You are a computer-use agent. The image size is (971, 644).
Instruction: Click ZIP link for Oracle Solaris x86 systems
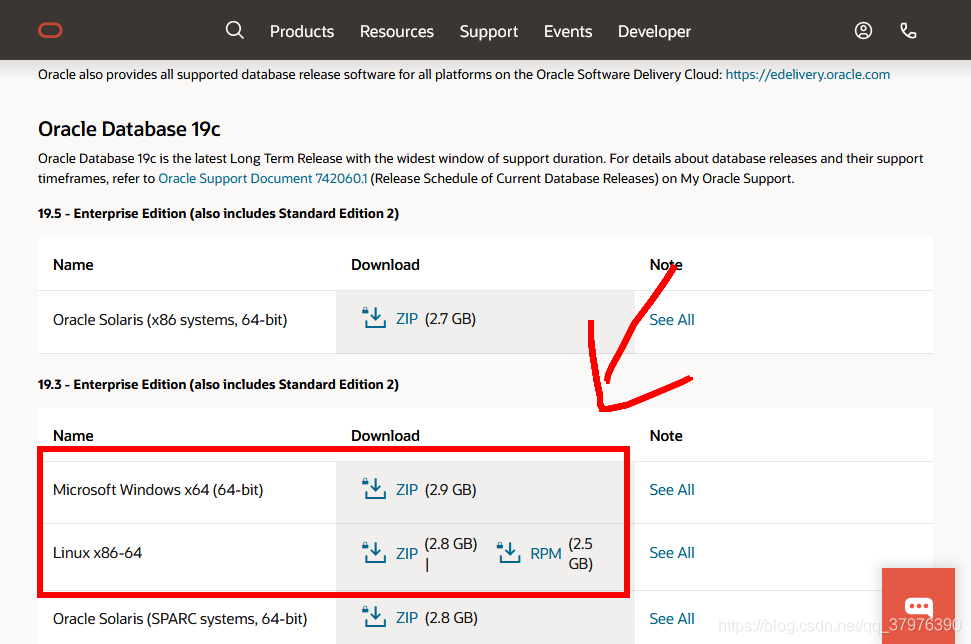tap(407, 319)
